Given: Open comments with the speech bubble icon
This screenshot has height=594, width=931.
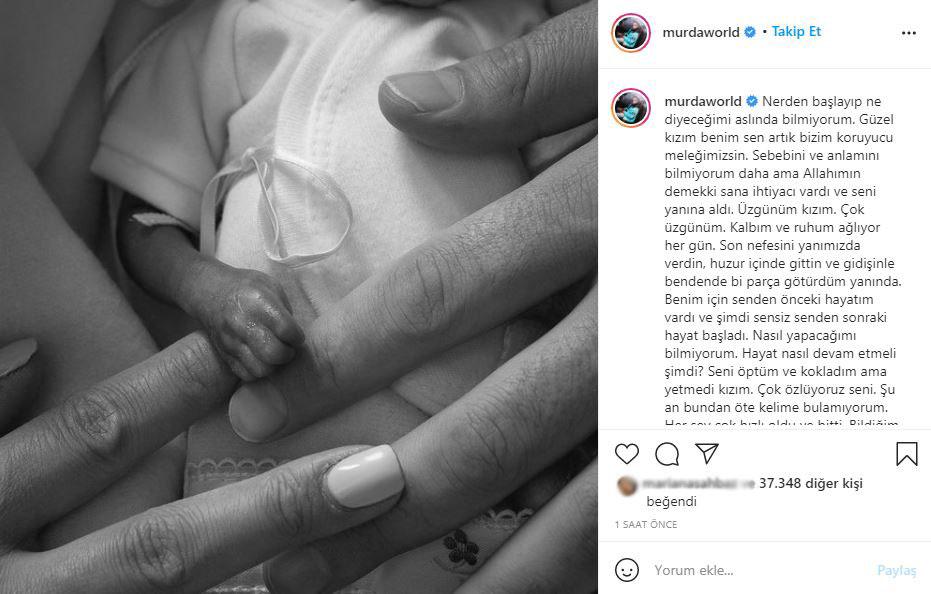Looking at the screenshot, I should pyautogui.click(x=667, y=454).
